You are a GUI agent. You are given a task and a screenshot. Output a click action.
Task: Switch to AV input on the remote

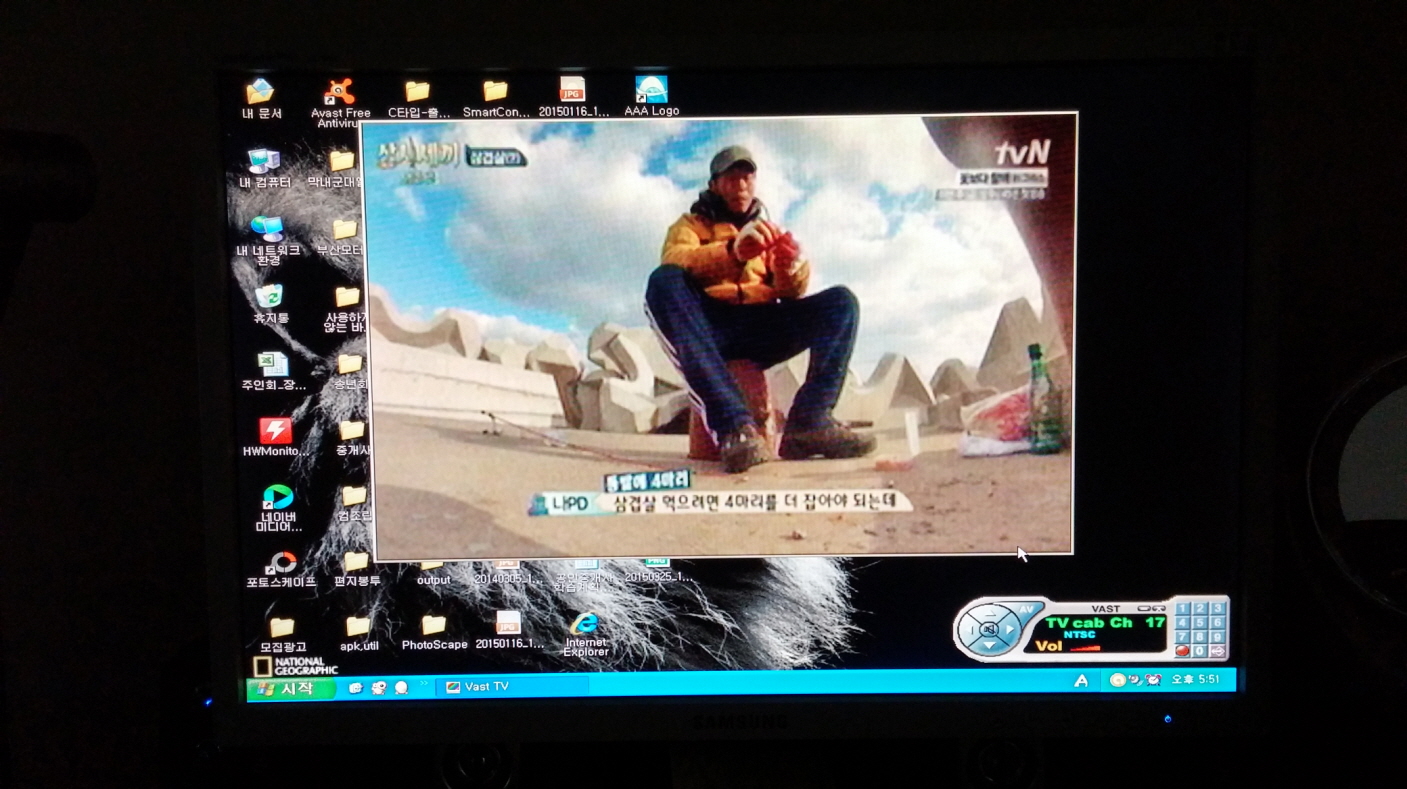tap(1026, 609)
